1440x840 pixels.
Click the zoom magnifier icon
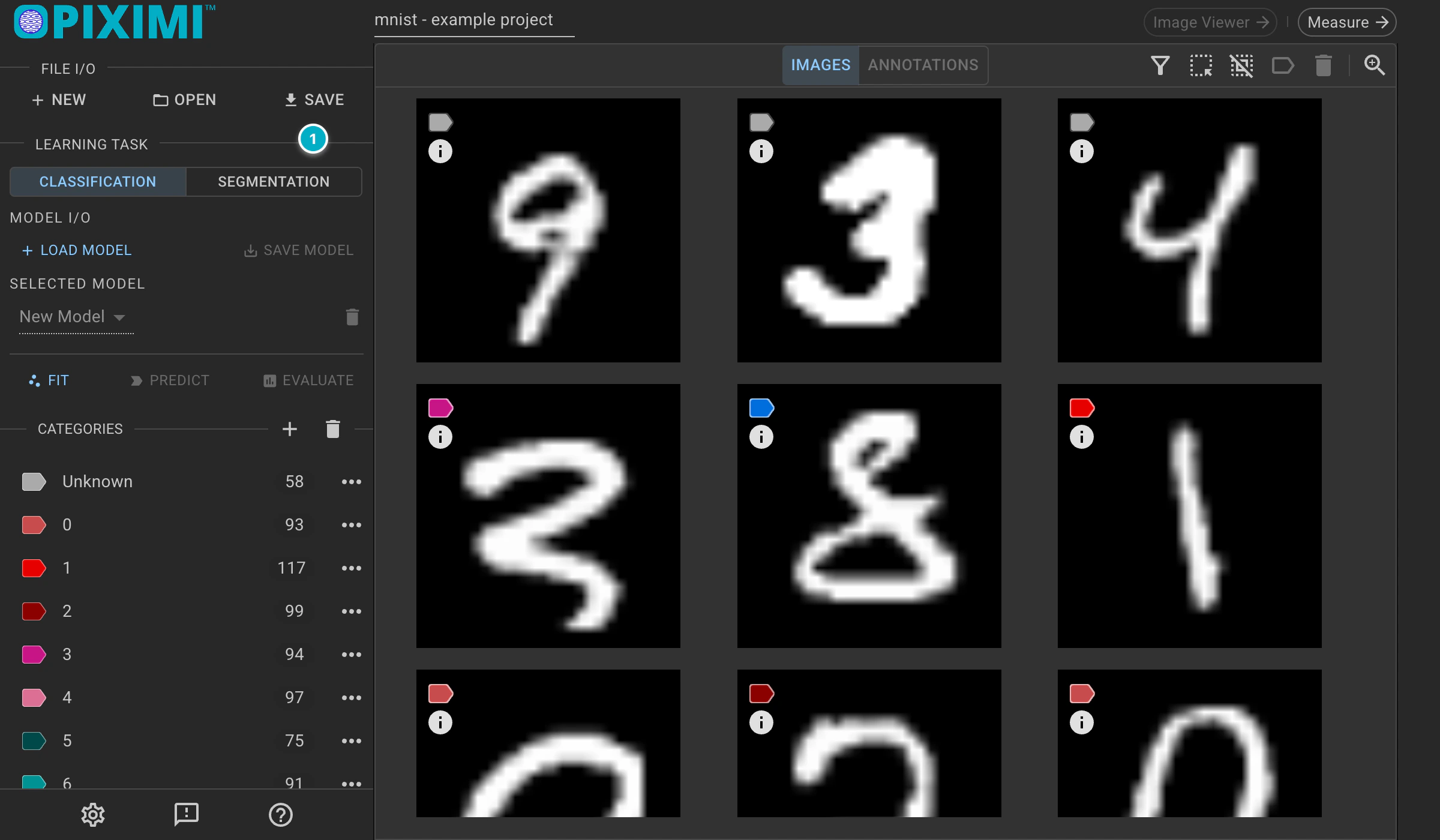1374,65
